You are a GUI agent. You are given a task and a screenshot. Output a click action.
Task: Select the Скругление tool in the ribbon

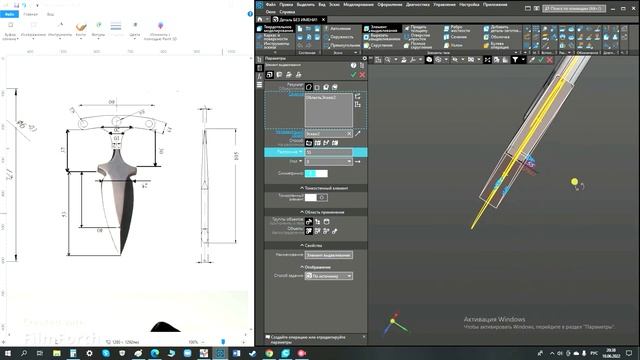pyautogui.click(x=378, y=45)
